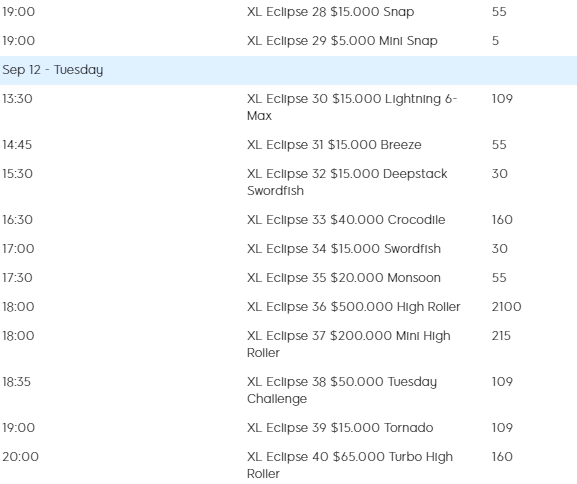
Task: Select the 20:00 start time
Action: point(20,457)
